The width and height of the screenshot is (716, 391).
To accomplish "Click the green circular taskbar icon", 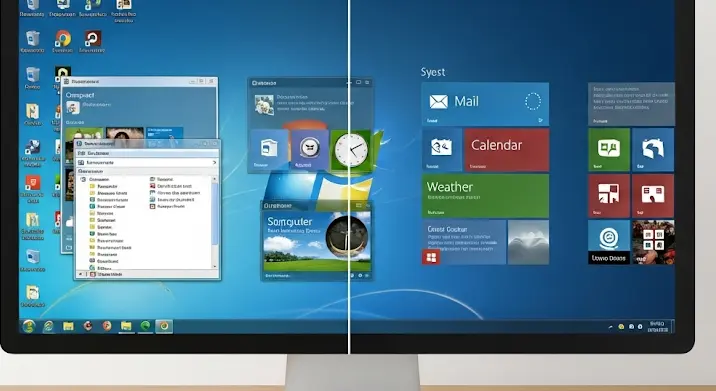I will (145, 326).
